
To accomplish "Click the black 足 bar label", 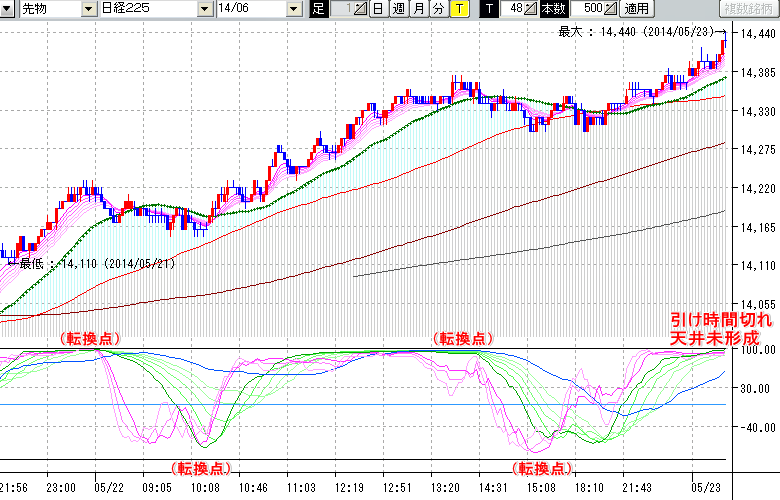I will [x=318, y=9].
